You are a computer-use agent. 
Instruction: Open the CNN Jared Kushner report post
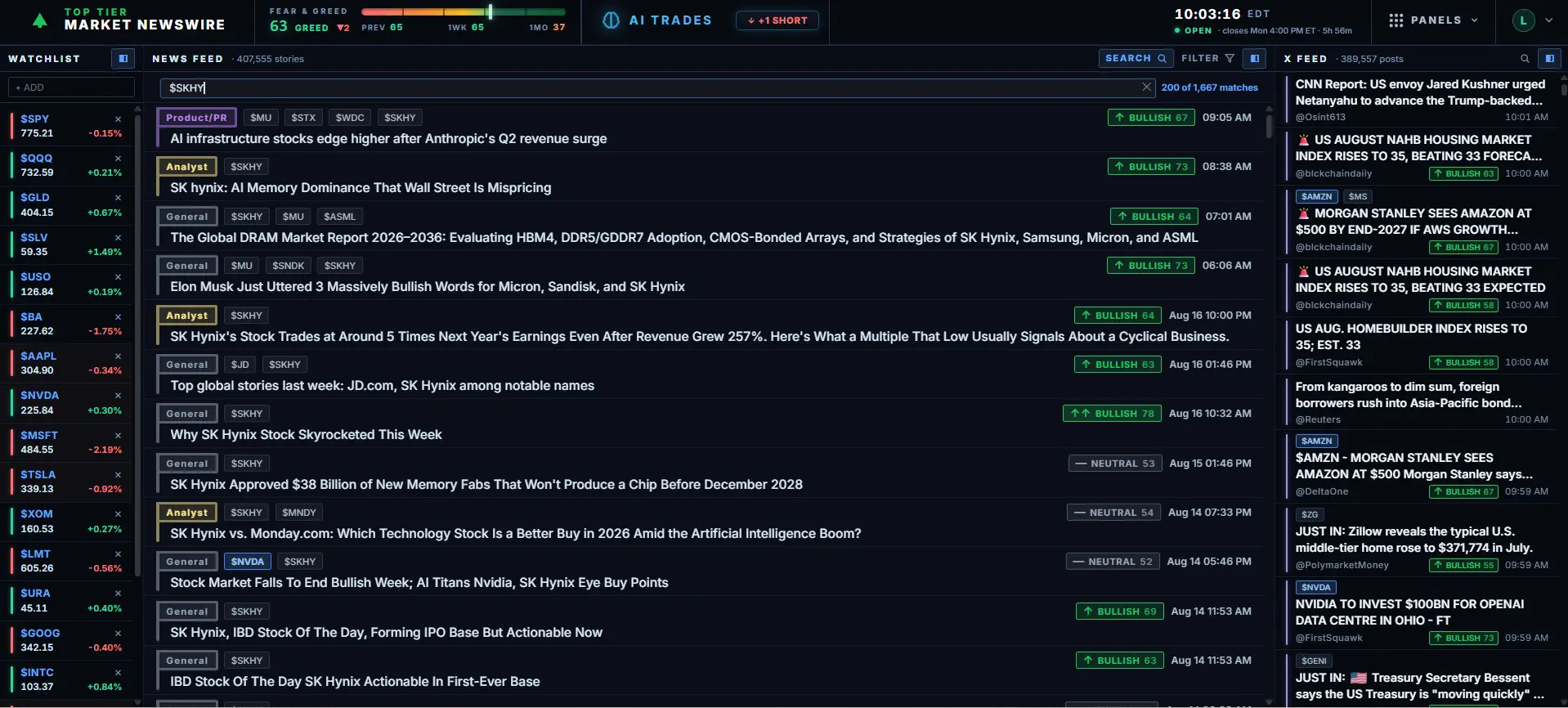tap(1420, 92)
